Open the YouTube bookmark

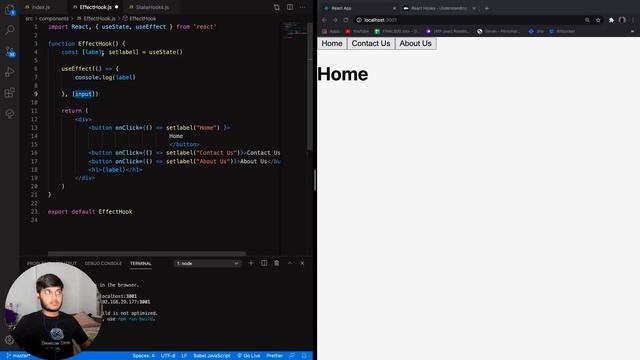(357, 31)
